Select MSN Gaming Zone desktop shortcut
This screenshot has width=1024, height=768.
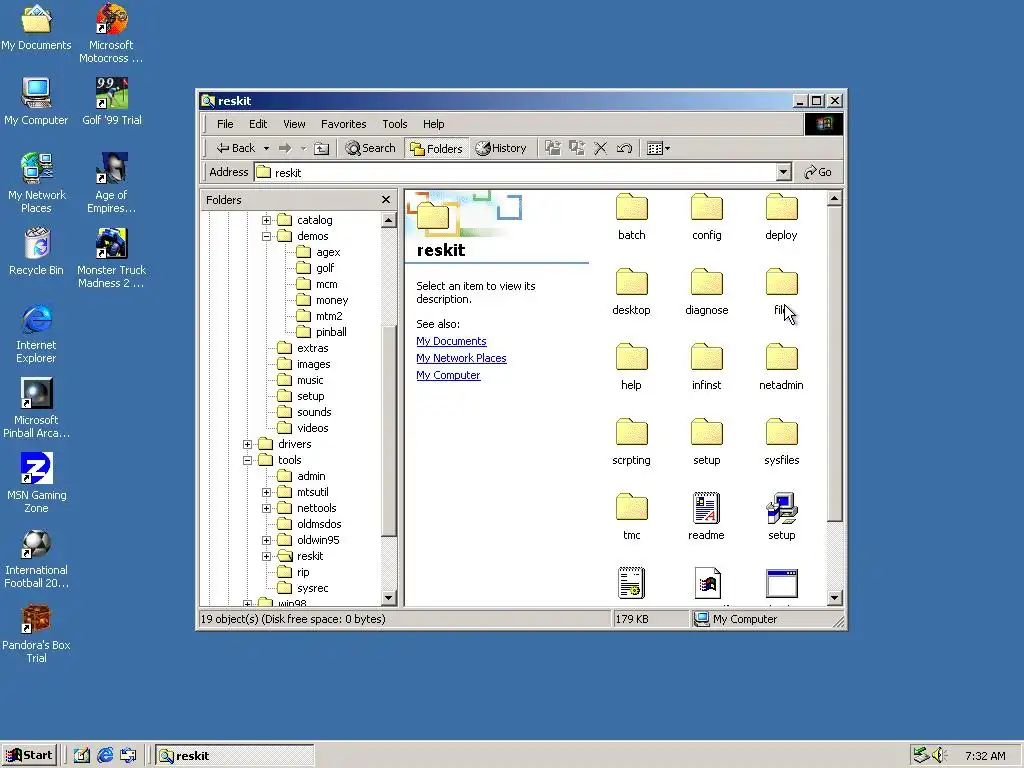[x=37, y=483]
